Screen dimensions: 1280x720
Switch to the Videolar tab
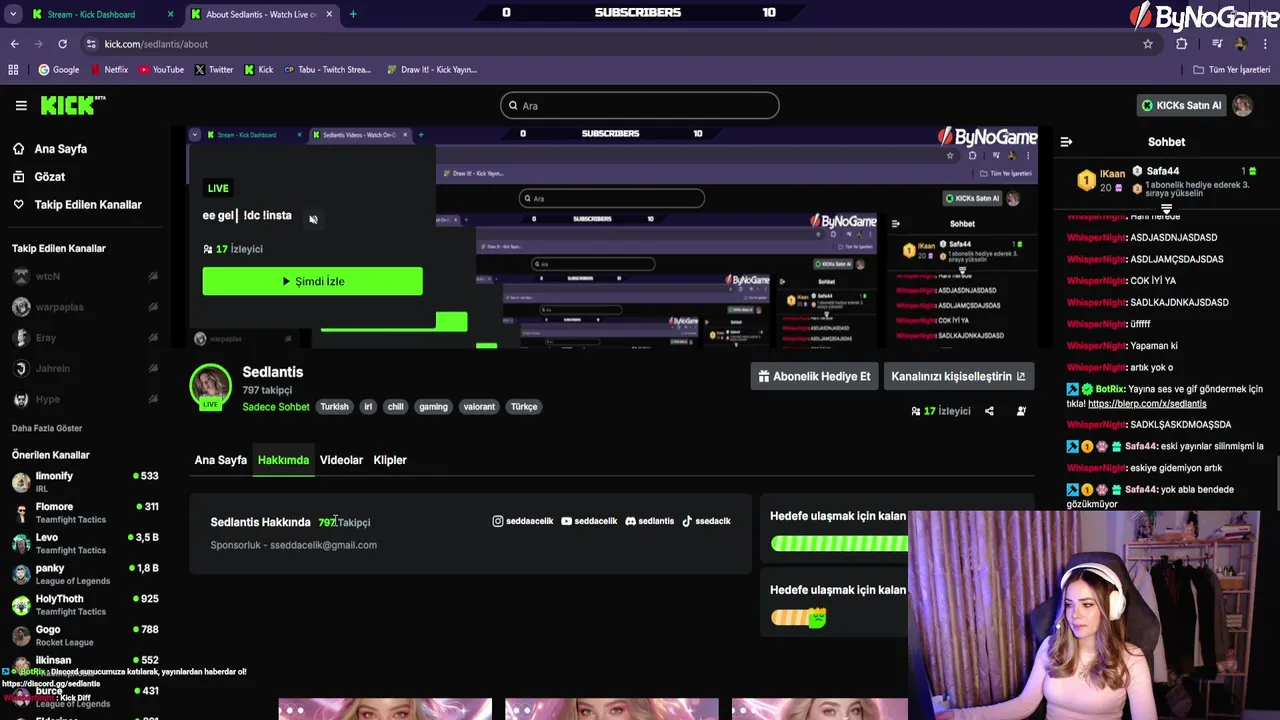[341, 460]
